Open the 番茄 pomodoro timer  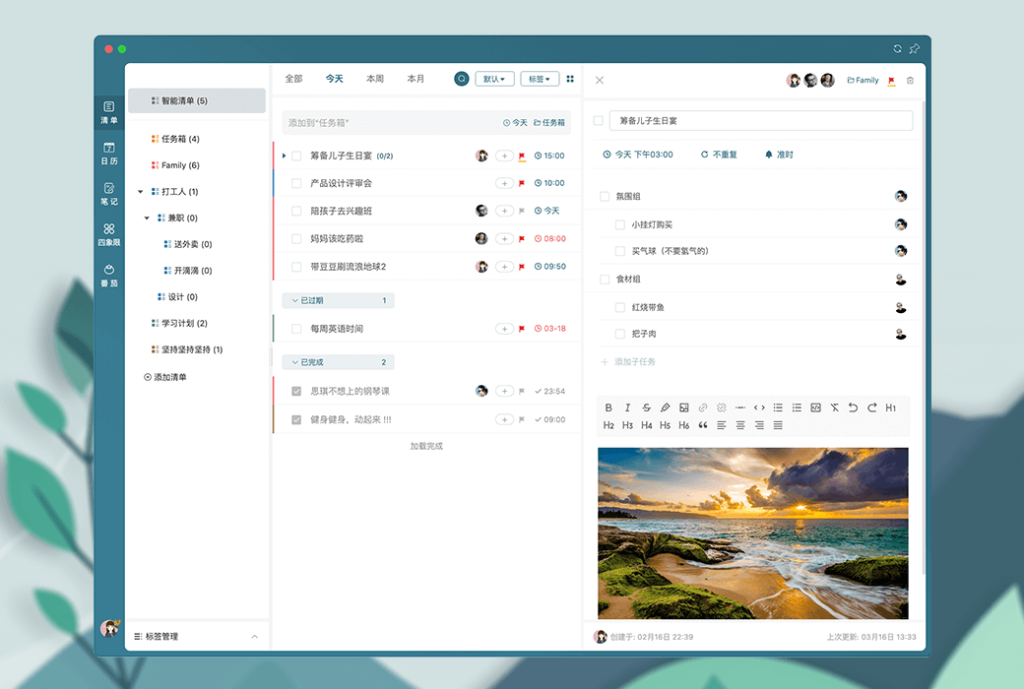click(109, 276)
